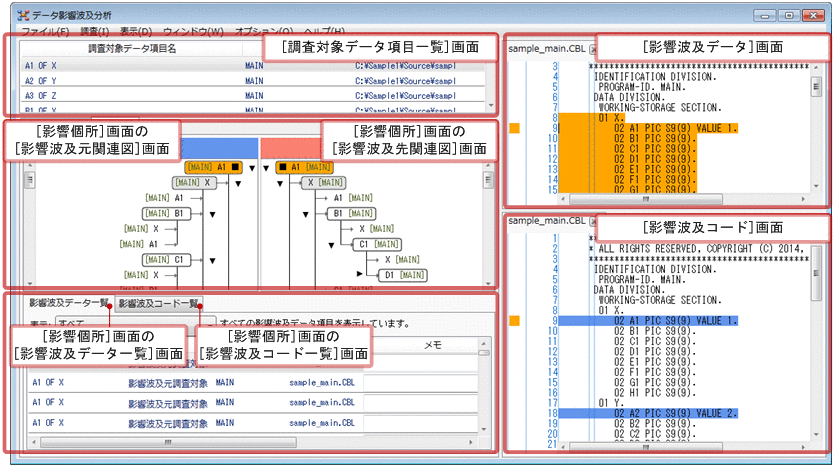Viewport: 835px width, 468px height.
Task: Select the sample_main.CBL tab above the blue-highlighted code
Action: (547, 220)
